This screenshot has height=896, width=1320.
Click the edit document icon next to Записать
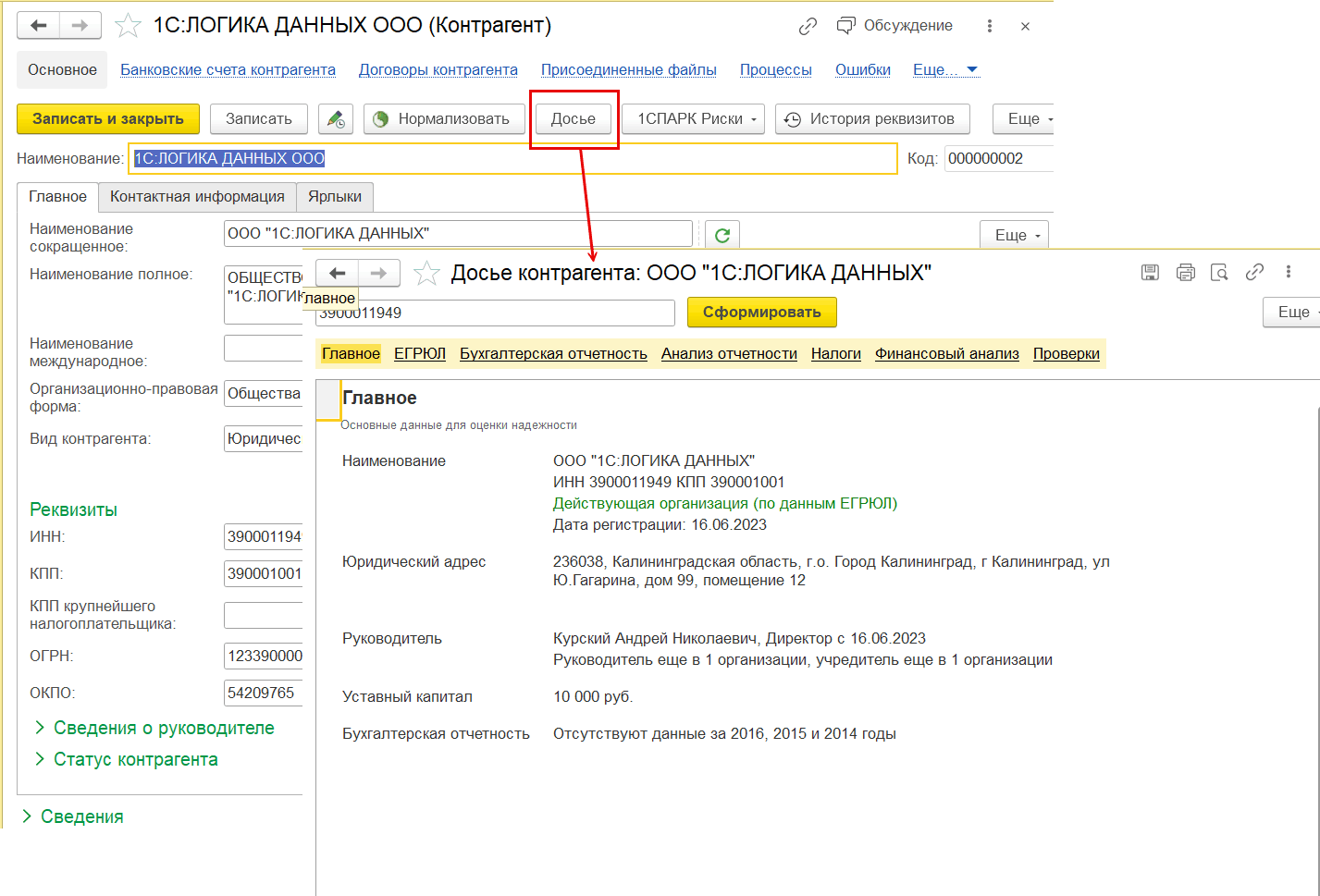tap(336, 119)
